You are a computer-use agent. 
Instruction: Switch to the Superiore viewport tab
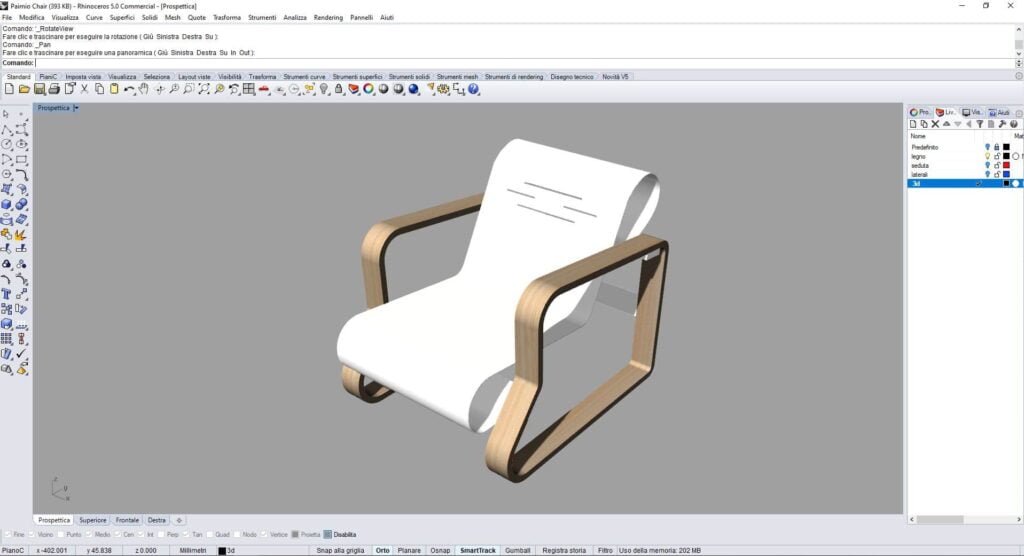pos(93,520)
